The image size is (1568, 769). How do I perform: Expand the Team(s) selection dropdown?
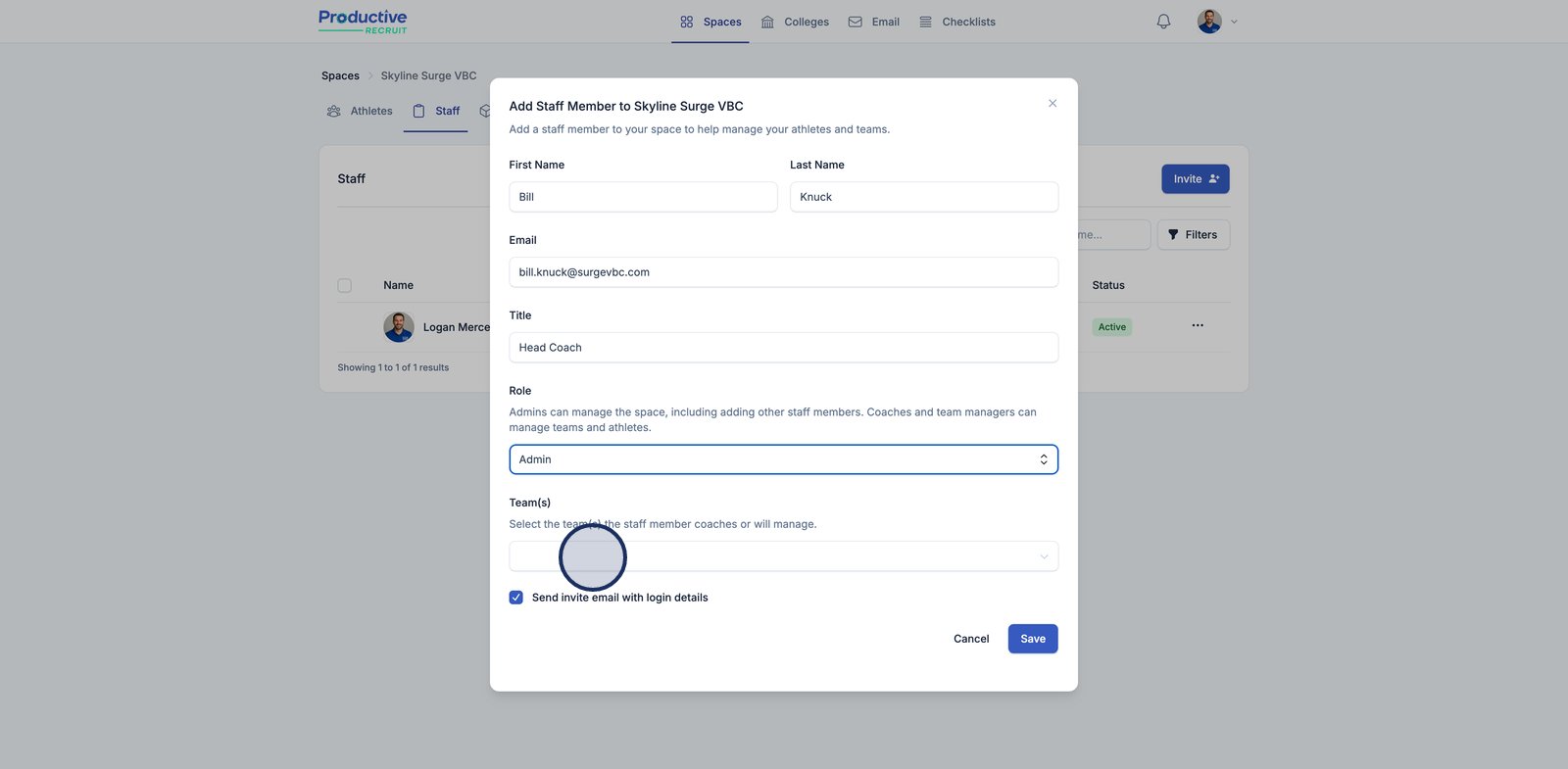(783, 556)
